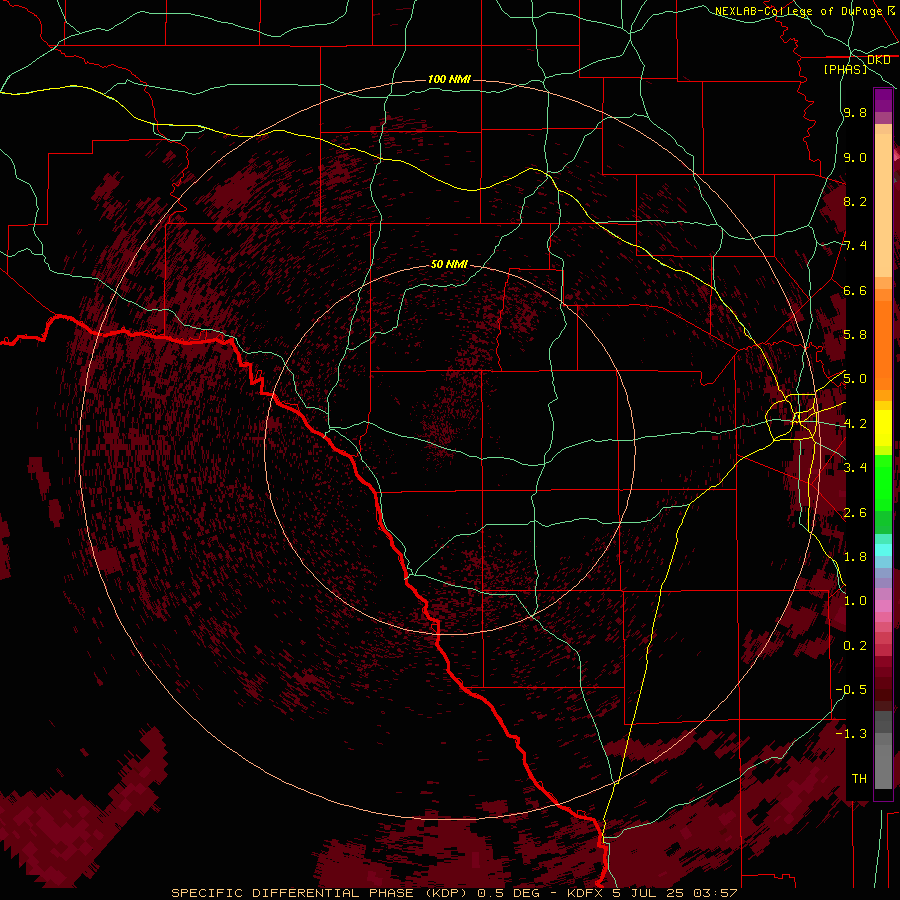Select the purple top segment of color bar
900x900 pixels.
point(883,100)
